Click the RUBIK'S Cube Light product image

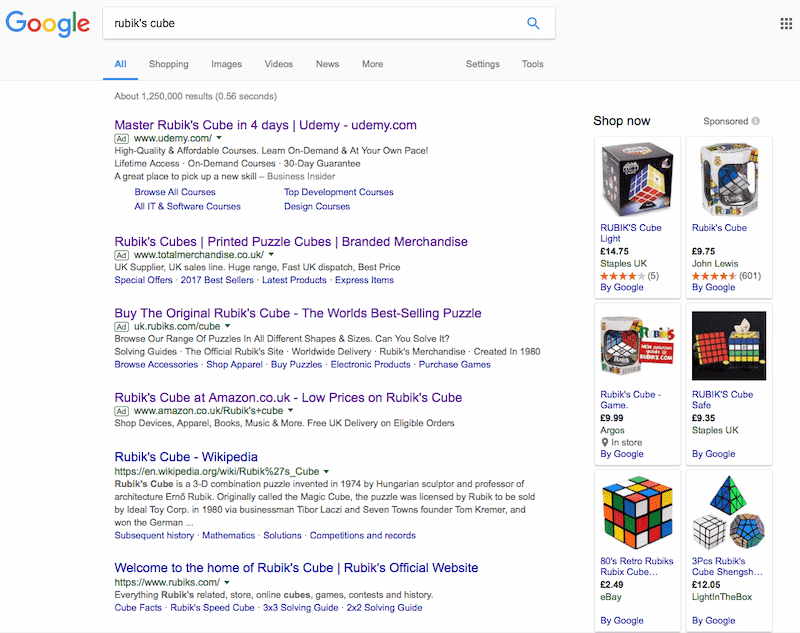click(637, 179)
